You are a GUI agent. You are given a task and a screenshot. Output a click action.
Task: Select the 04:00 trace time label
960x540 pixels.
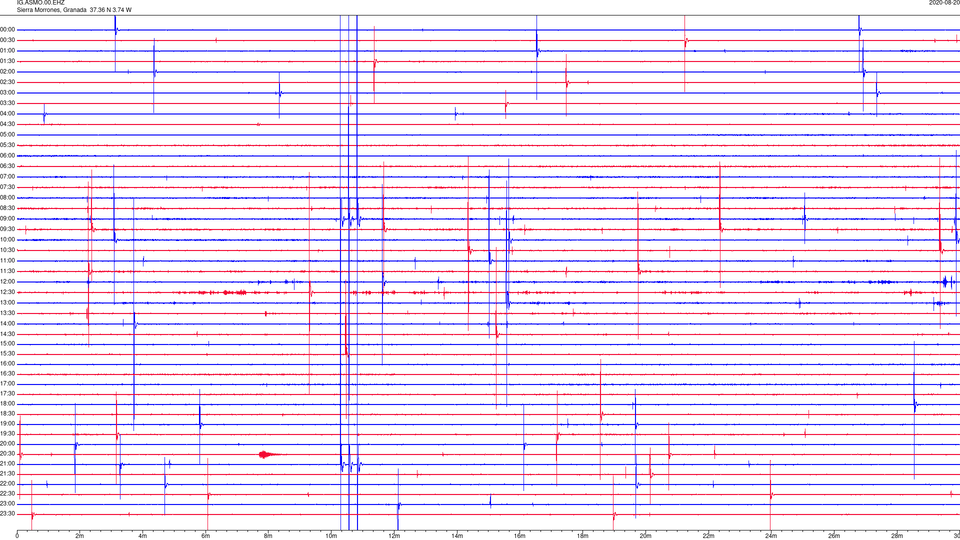coord(8,114)
